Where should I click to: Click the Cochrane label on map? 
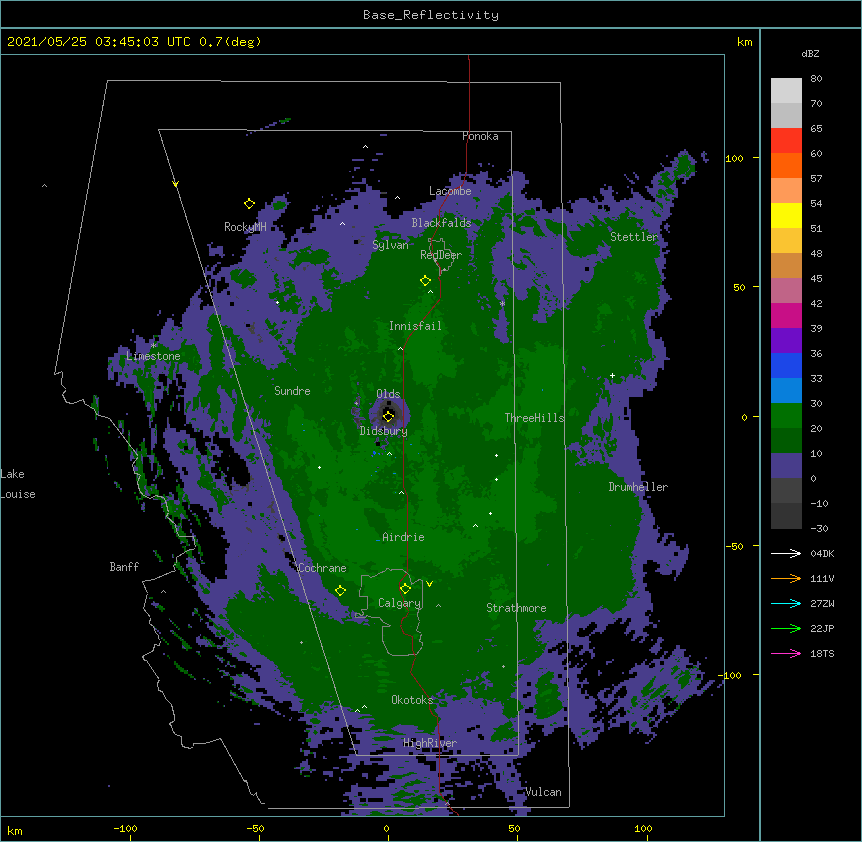[322, 568]
